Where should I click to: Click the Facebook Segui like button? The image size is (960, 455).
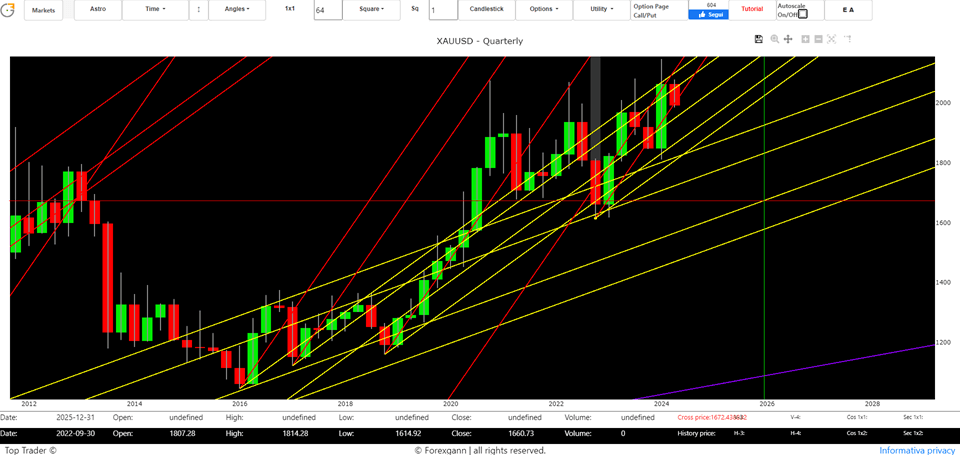pos(708,14)
